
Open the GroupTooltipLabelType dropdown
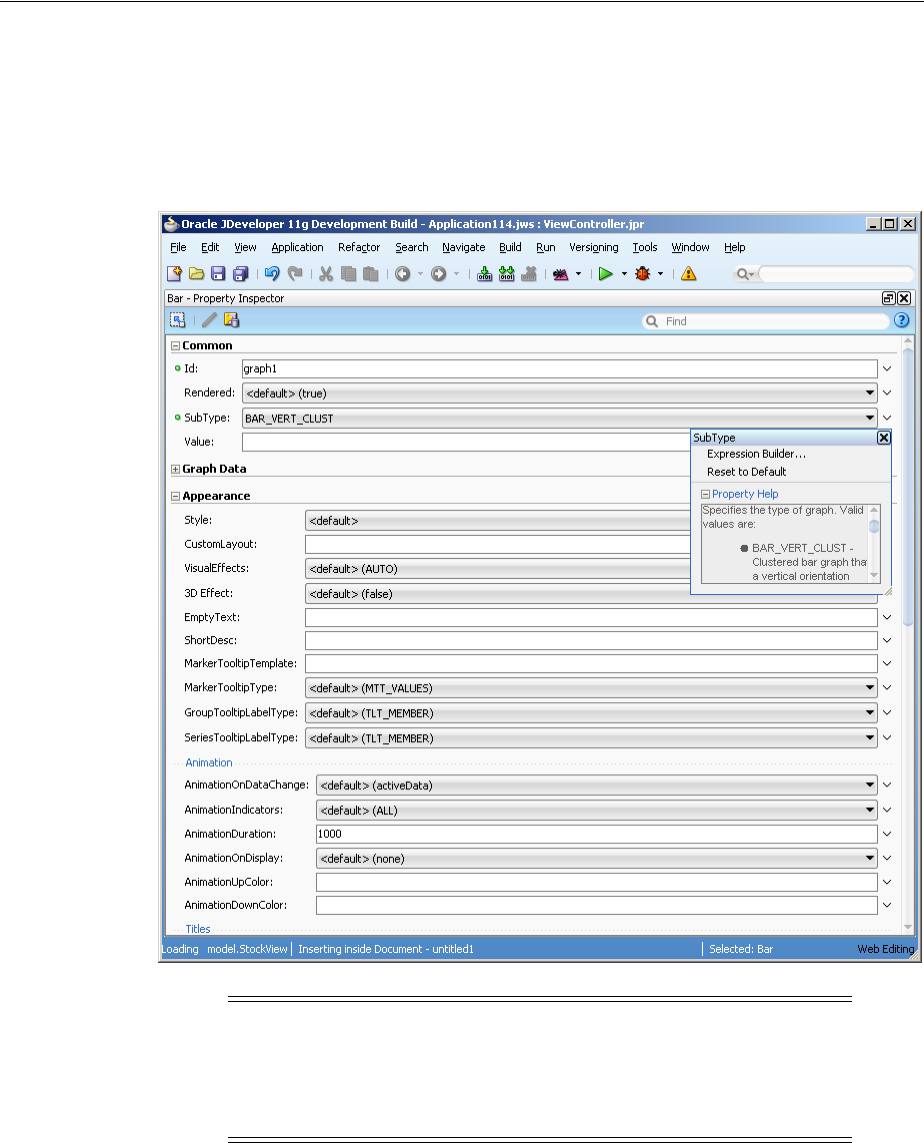(870, 712)
